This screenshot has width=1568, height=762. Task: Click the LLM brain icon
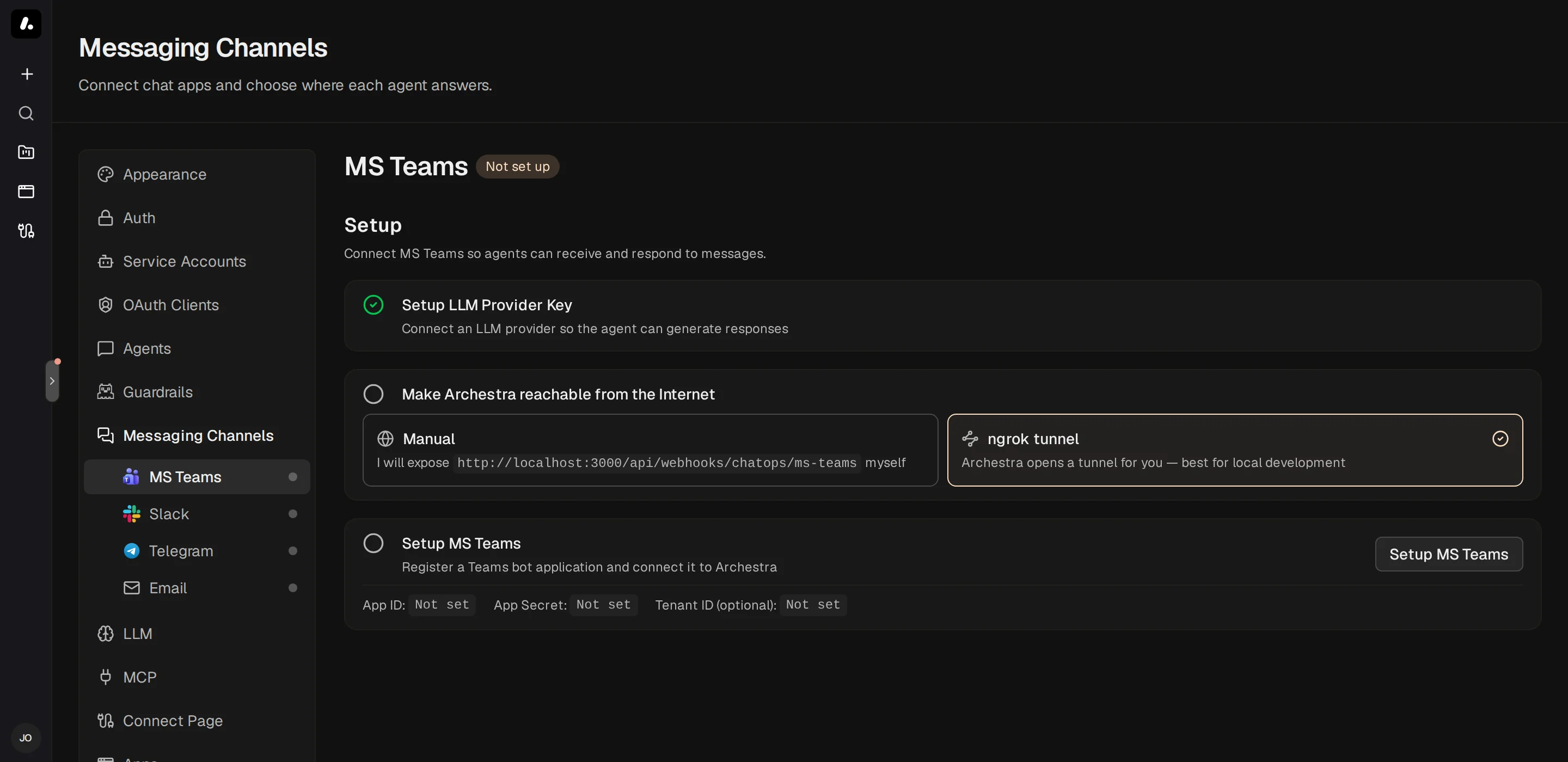[106, 634]
